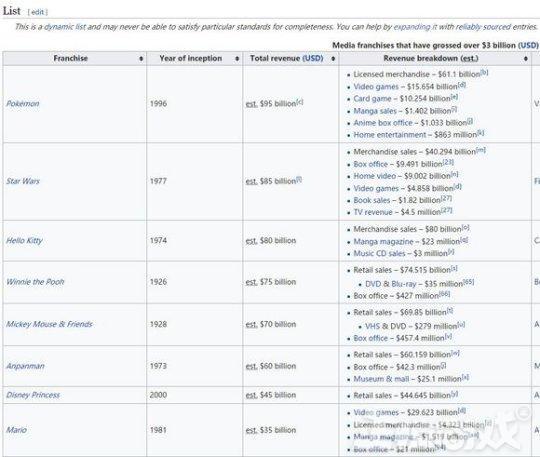Open Star Wars Book sales link
Viewport: 540px width, 457px height.
pos(372,200)
